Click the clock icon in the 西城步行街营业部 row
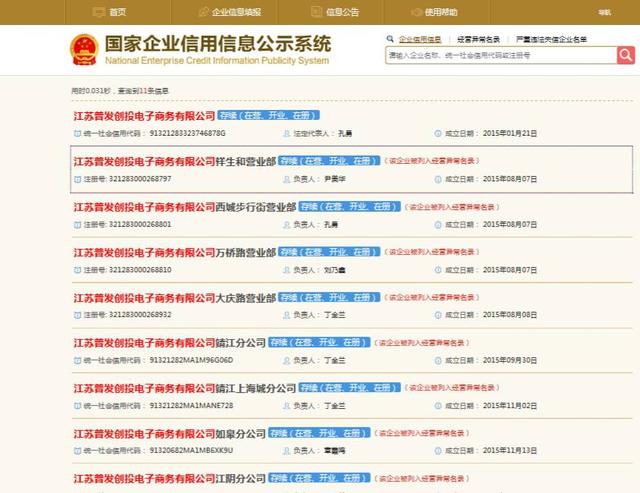Screen dimensions: 640x493 pyautogui.click(x=438, y=225)
